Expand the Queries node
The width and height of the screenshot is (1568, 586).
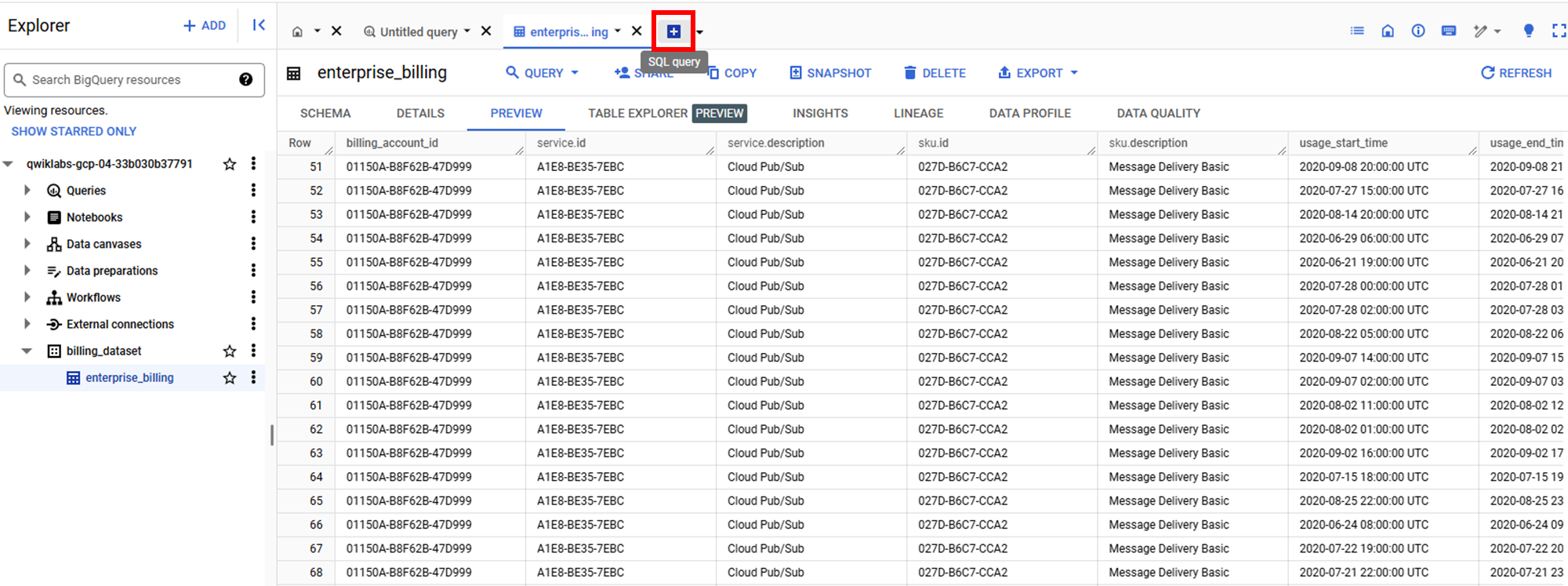[27, 190]
